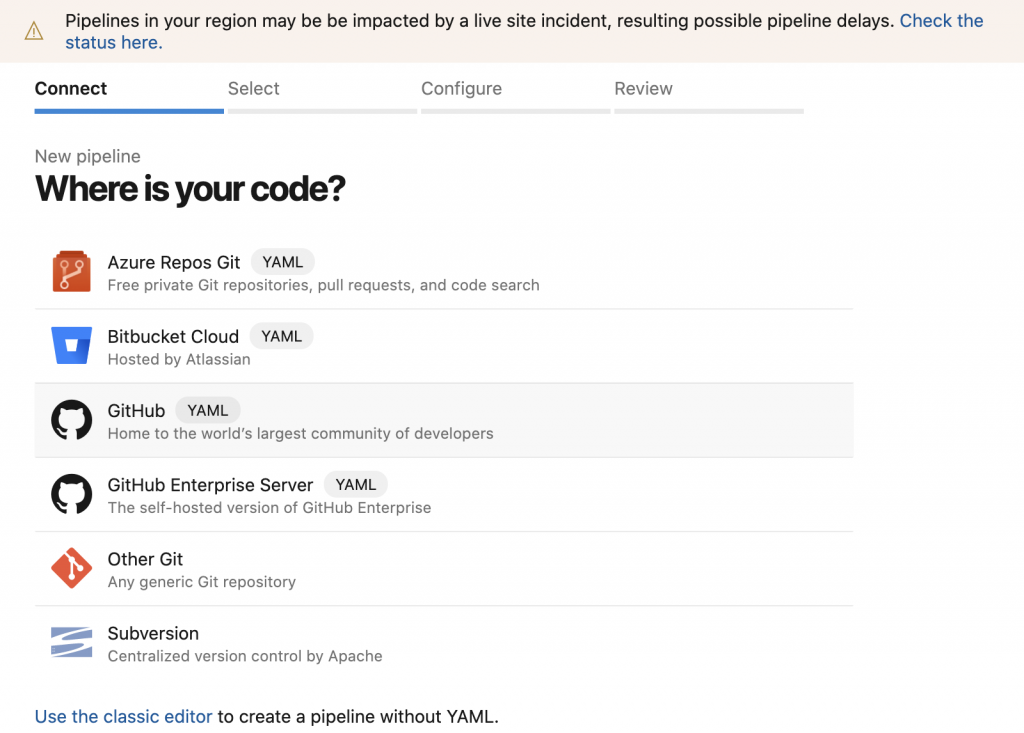Open the 'Check the status here' link
This screenshot has width=1024, height=733.
pos(940,21)
